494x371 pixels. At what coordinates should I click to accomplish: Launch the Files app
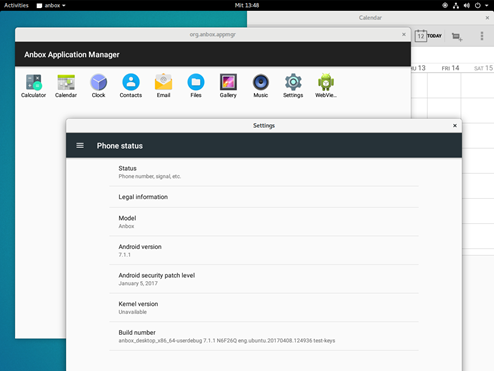196,86
